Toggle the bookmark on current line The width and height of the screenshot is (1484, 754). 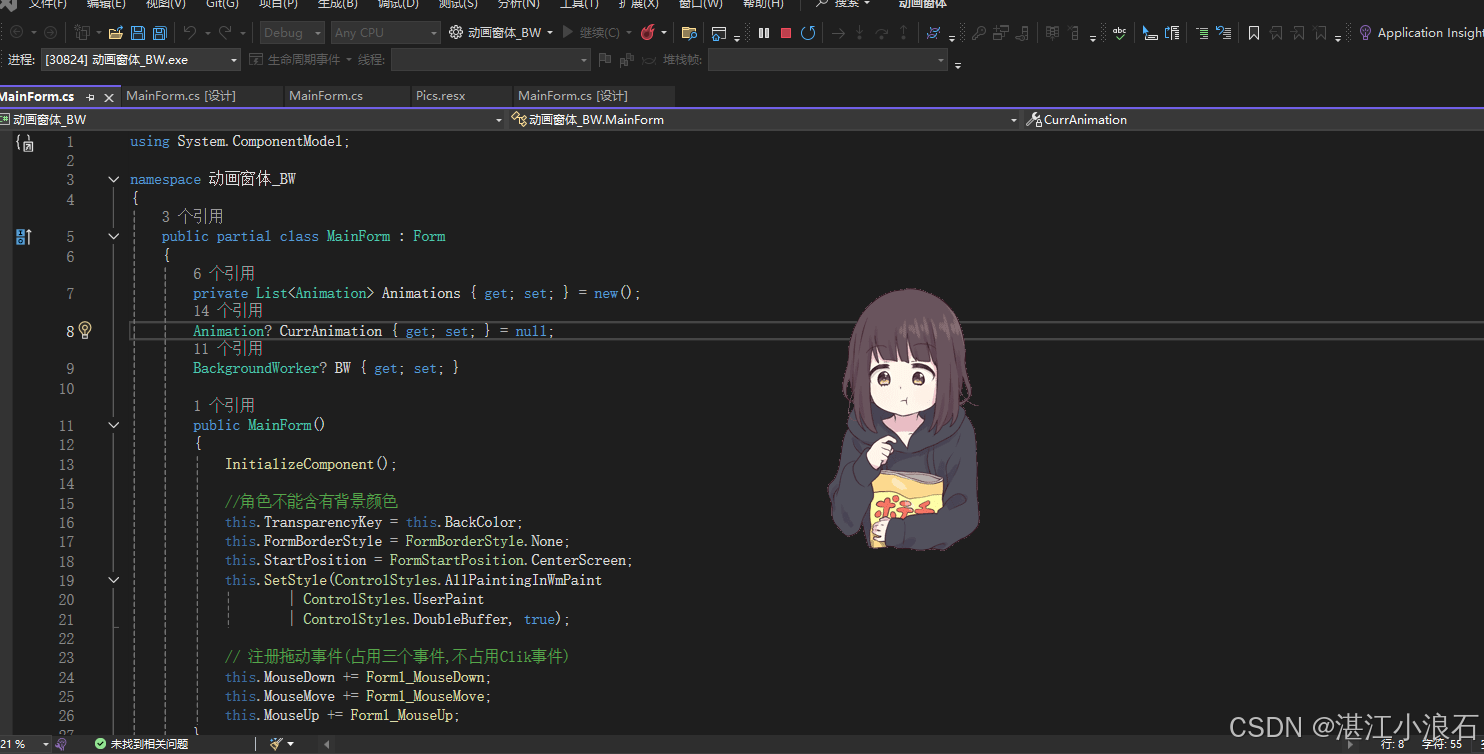[1254, 33]
